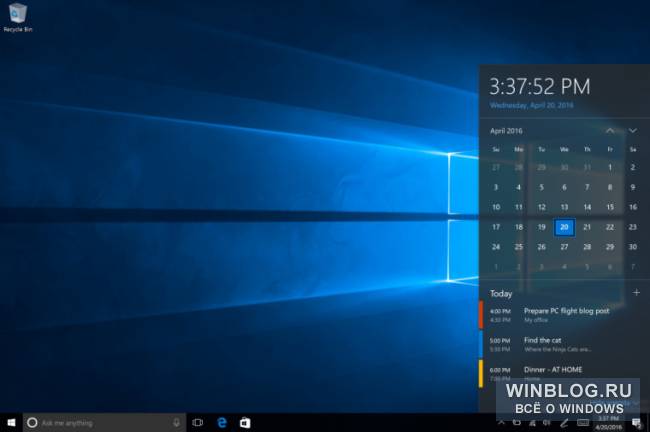Select date 17 in the calendar
This screenshot has width=650, height=432.
pyautogui.click(x=496, y=227)
